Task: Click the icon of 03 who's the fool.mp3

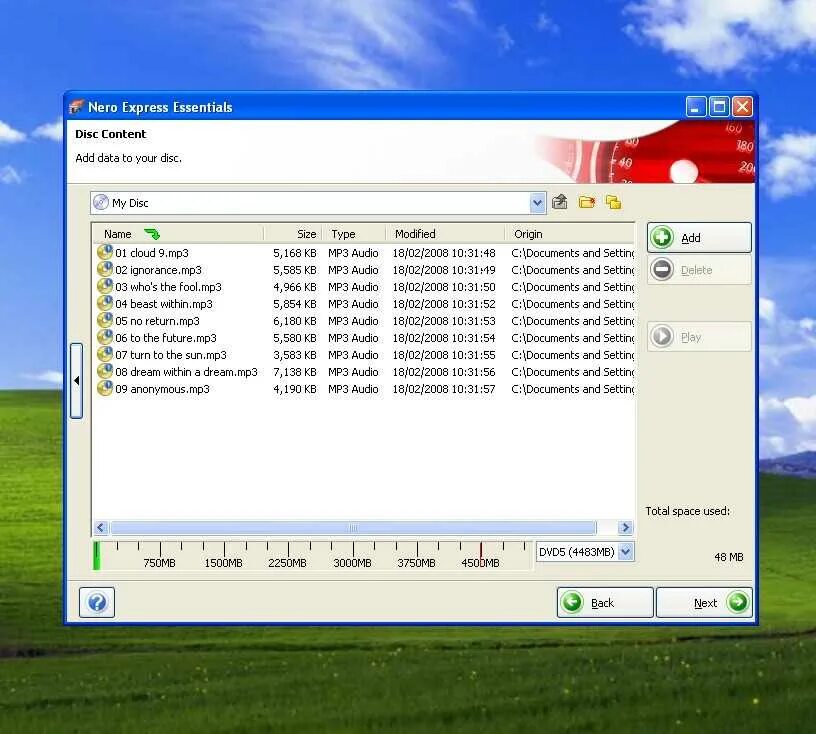Action: tap(105, 286)
